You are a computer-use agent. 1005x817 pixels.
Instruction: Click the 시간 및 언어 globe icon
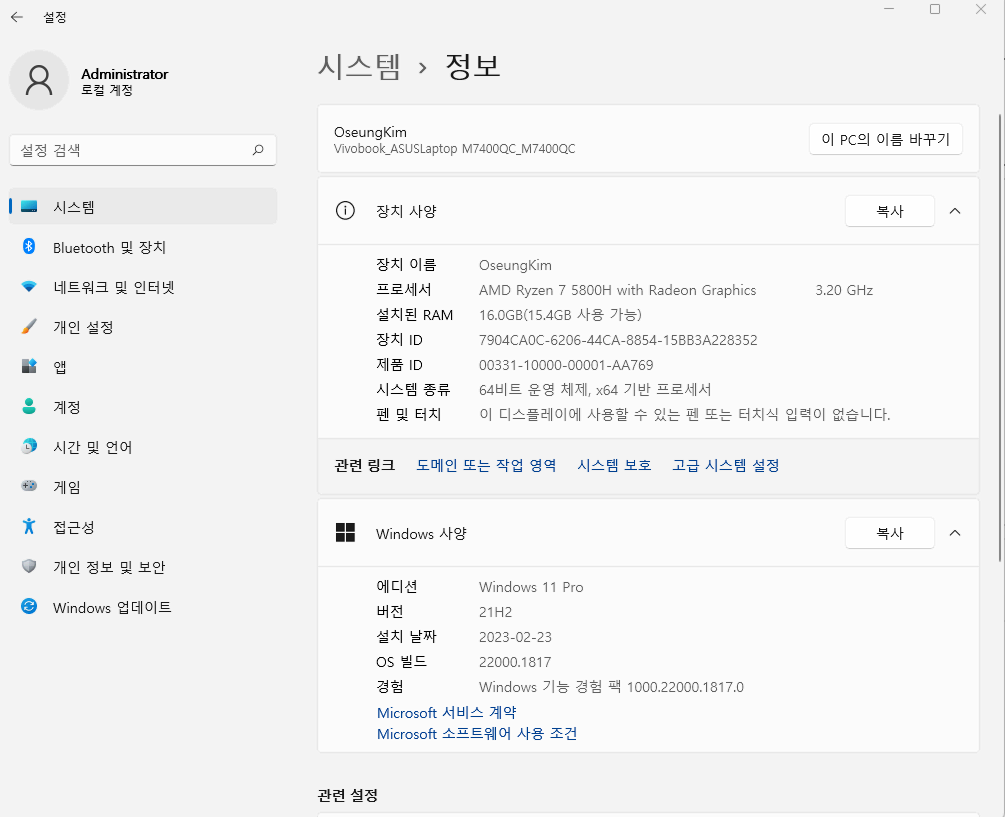(29, 447)
